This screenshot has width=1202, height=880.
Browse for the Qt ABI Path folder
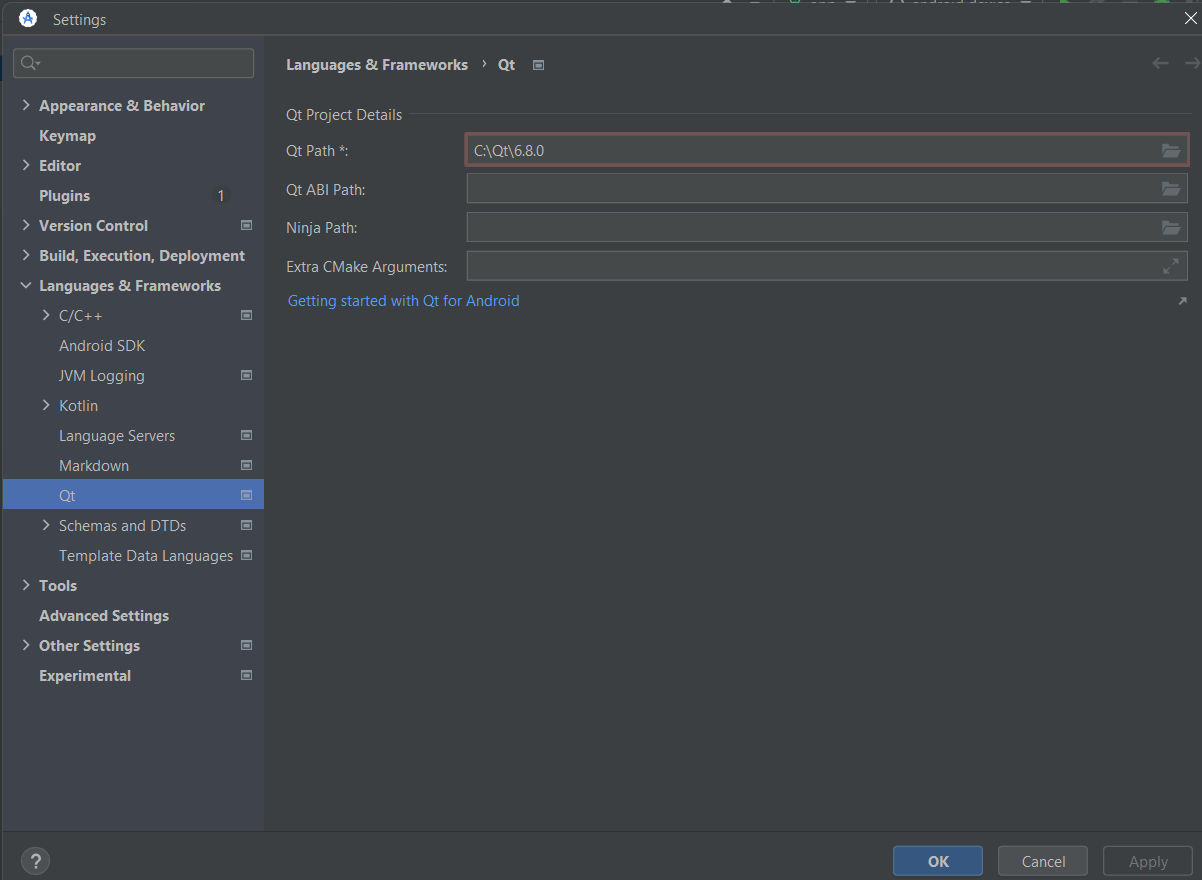(x=1170, y=189)
